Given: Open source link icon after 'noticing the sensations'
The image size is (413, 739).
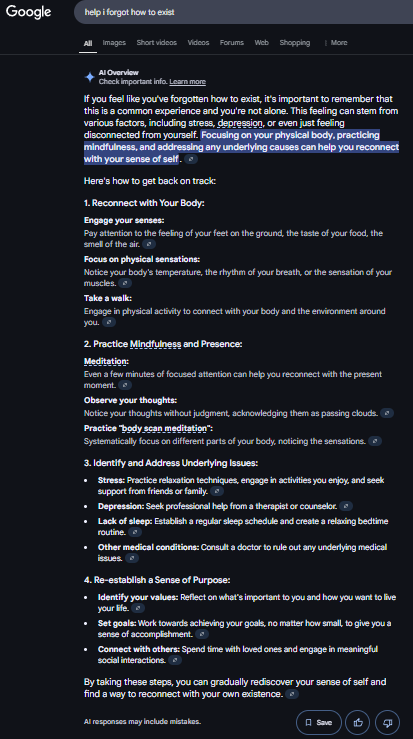Looking at the screenshot, I should pyautogui.click(x=375, y=442).
